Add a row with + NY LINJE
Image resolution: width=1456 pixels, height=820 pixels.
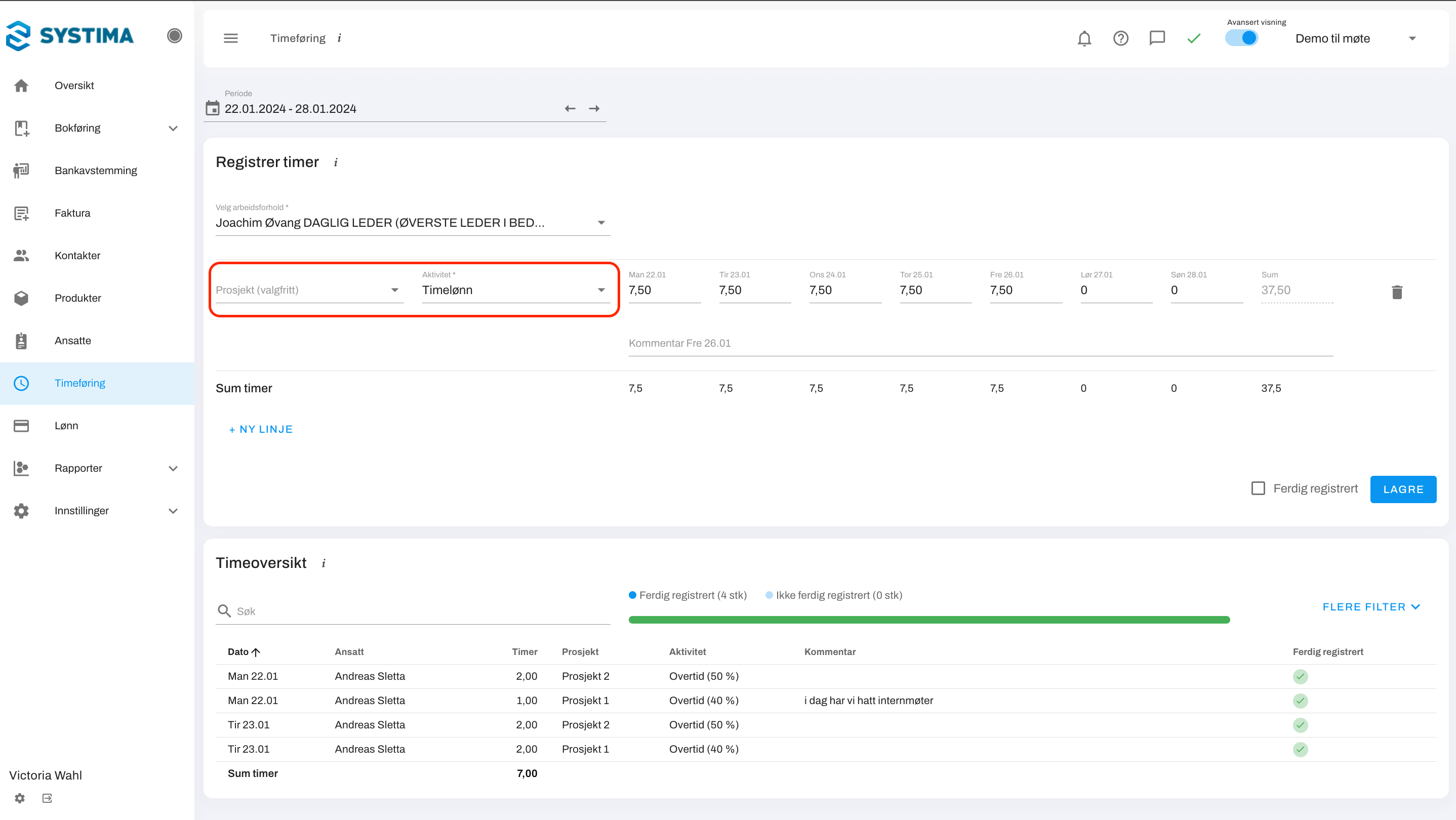coord(261,429)
